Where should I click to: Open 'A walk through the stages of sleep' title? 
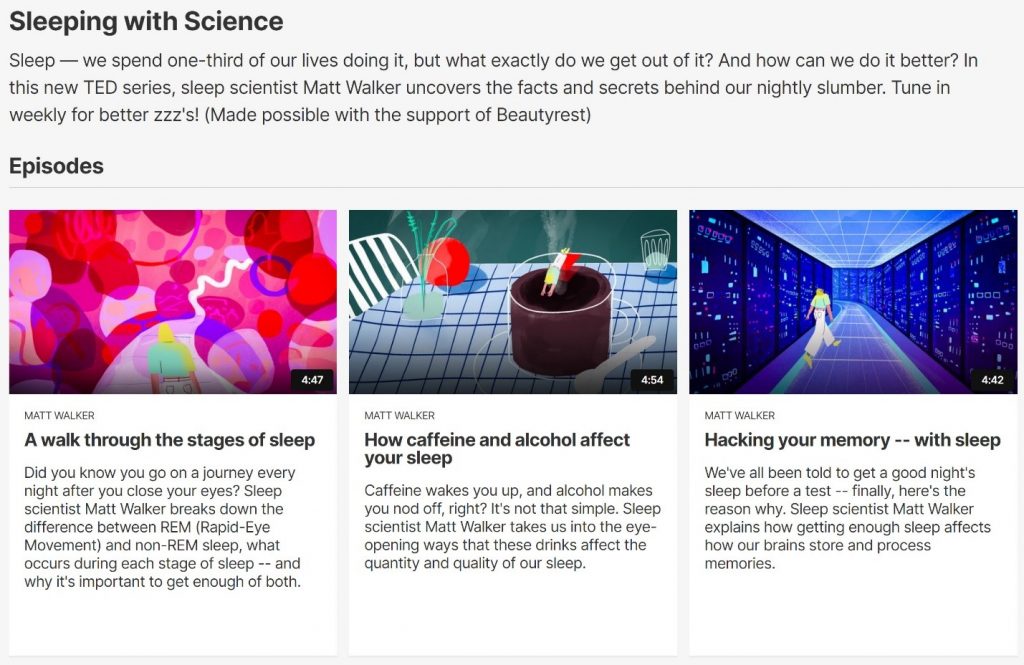[170, 440]
